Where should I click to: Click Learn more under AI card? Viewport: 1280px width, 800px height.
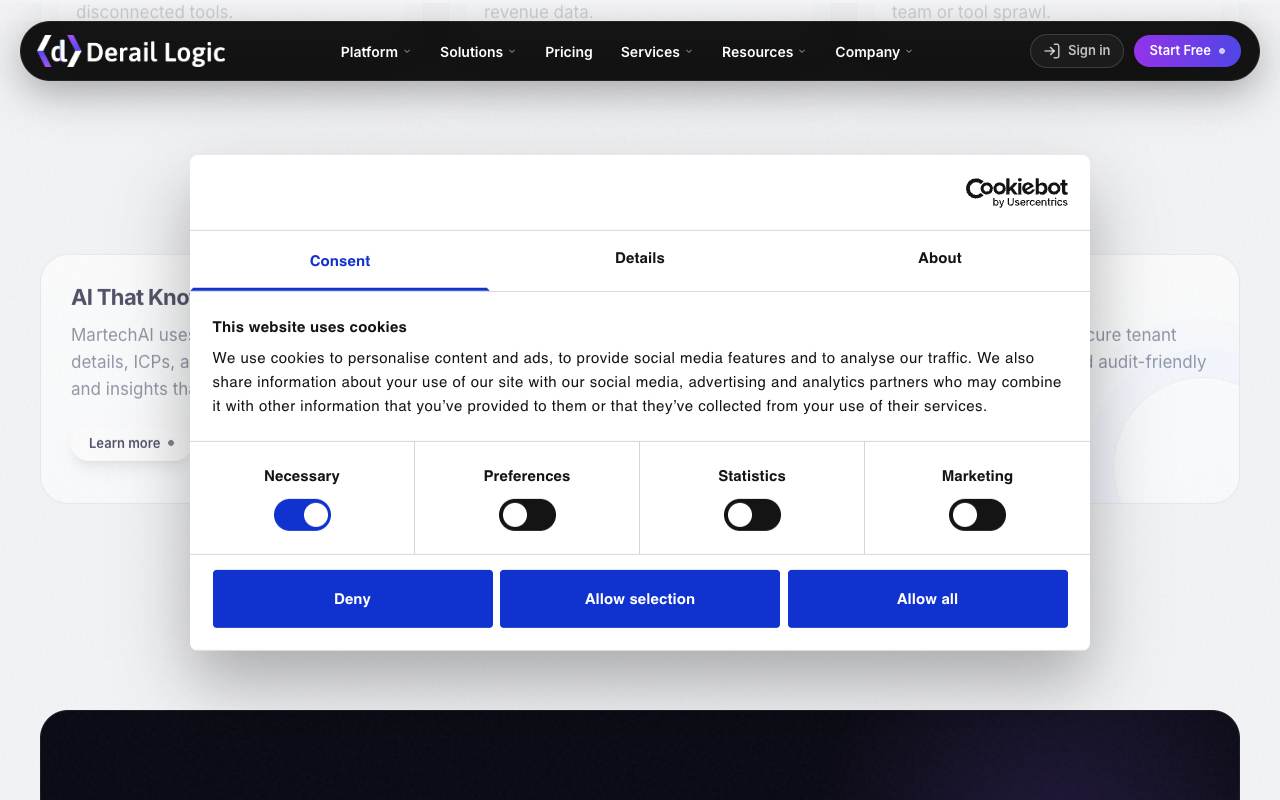(131, 443)
